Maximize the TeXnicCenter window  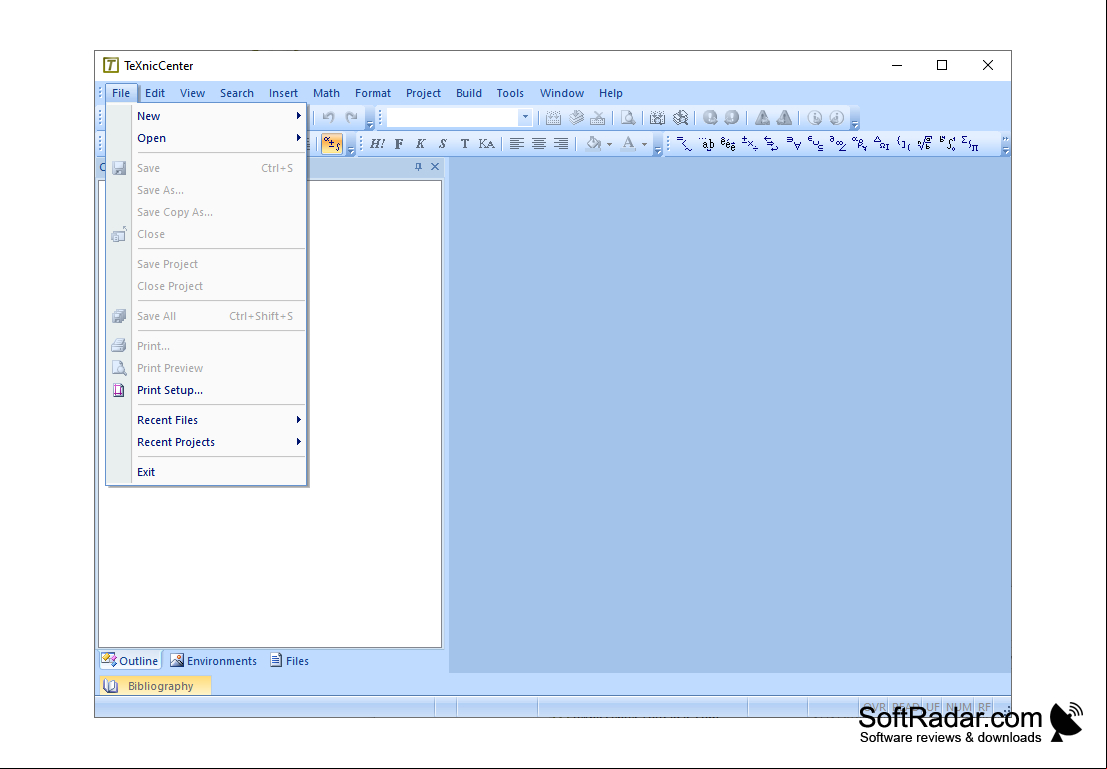[x=942, y=65]
